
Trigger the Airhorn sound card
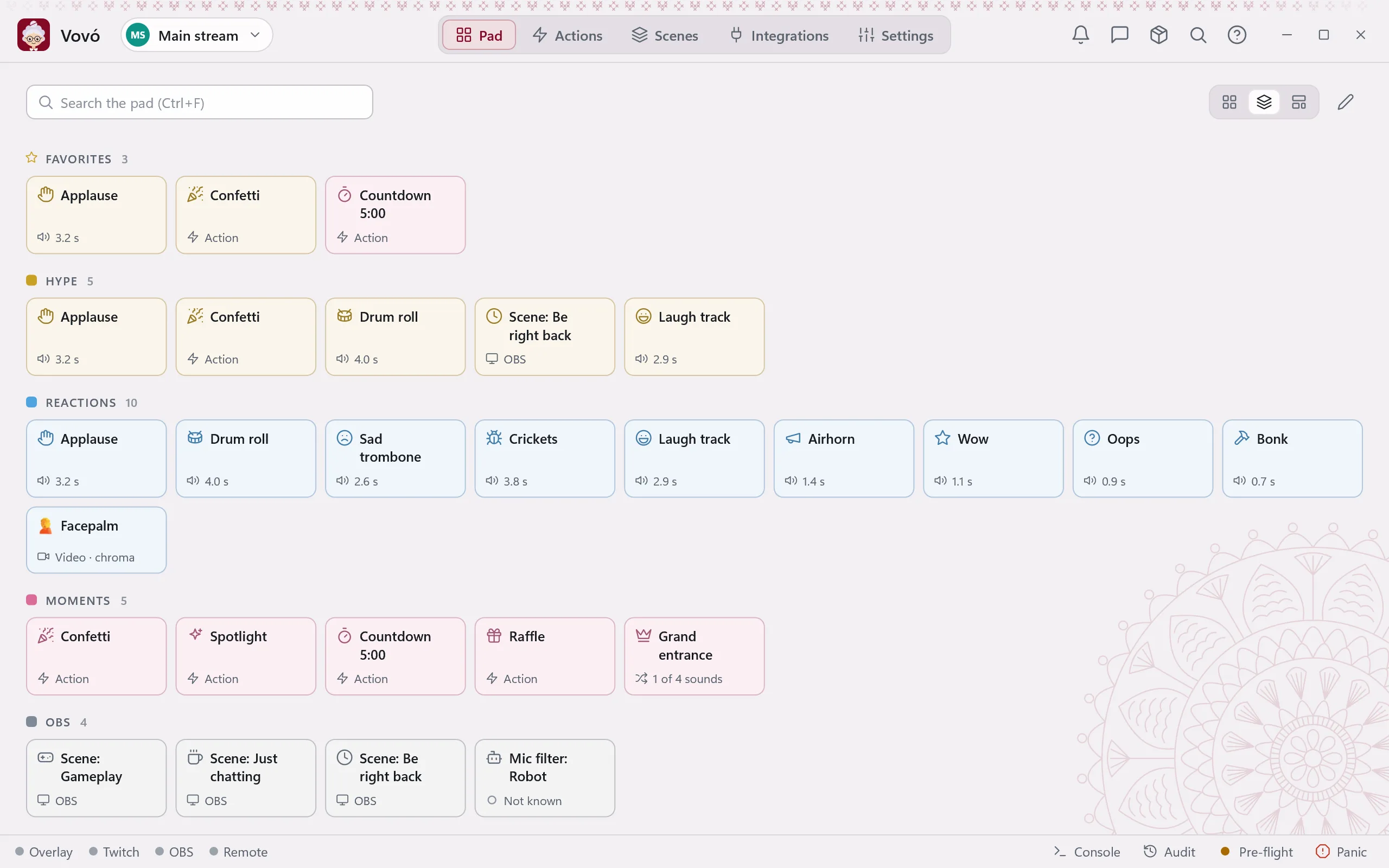pyautogui.click(x=843, y=458)
